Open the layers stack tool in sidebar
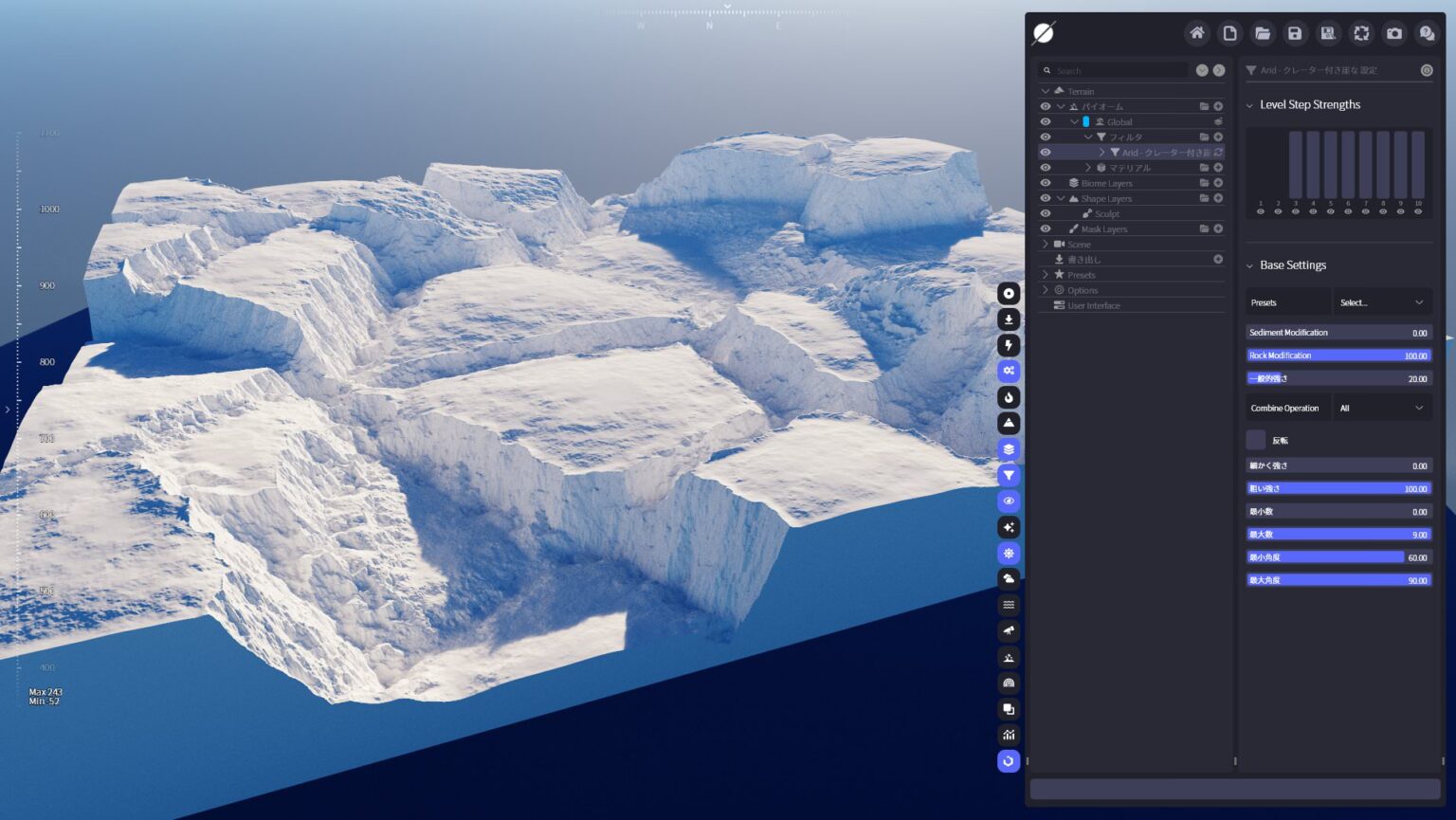 (x=1009, y=448)
